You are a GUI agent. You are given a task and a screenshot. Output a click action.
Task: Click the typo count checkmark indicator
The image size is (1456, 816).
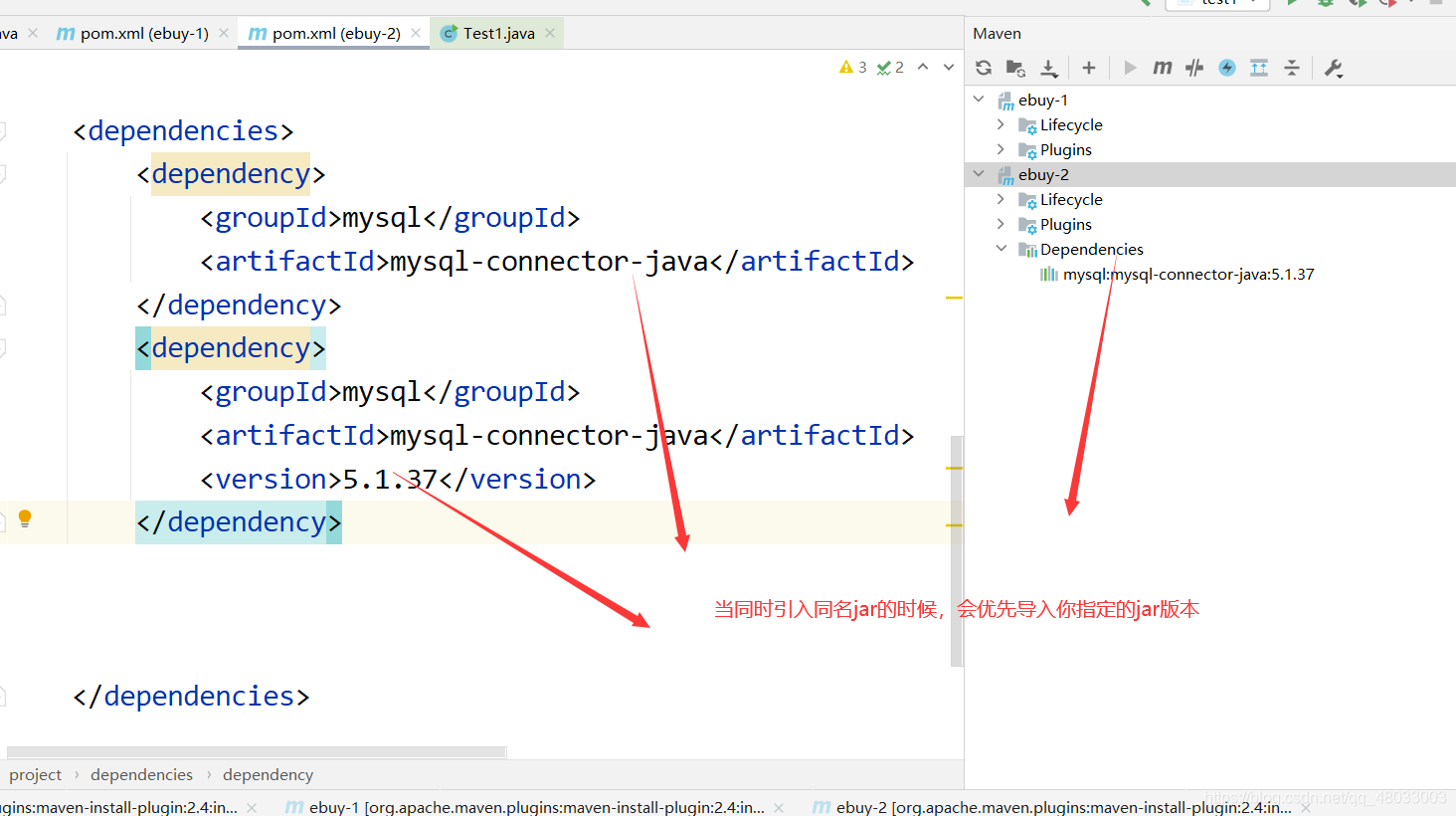coord(890,67)
